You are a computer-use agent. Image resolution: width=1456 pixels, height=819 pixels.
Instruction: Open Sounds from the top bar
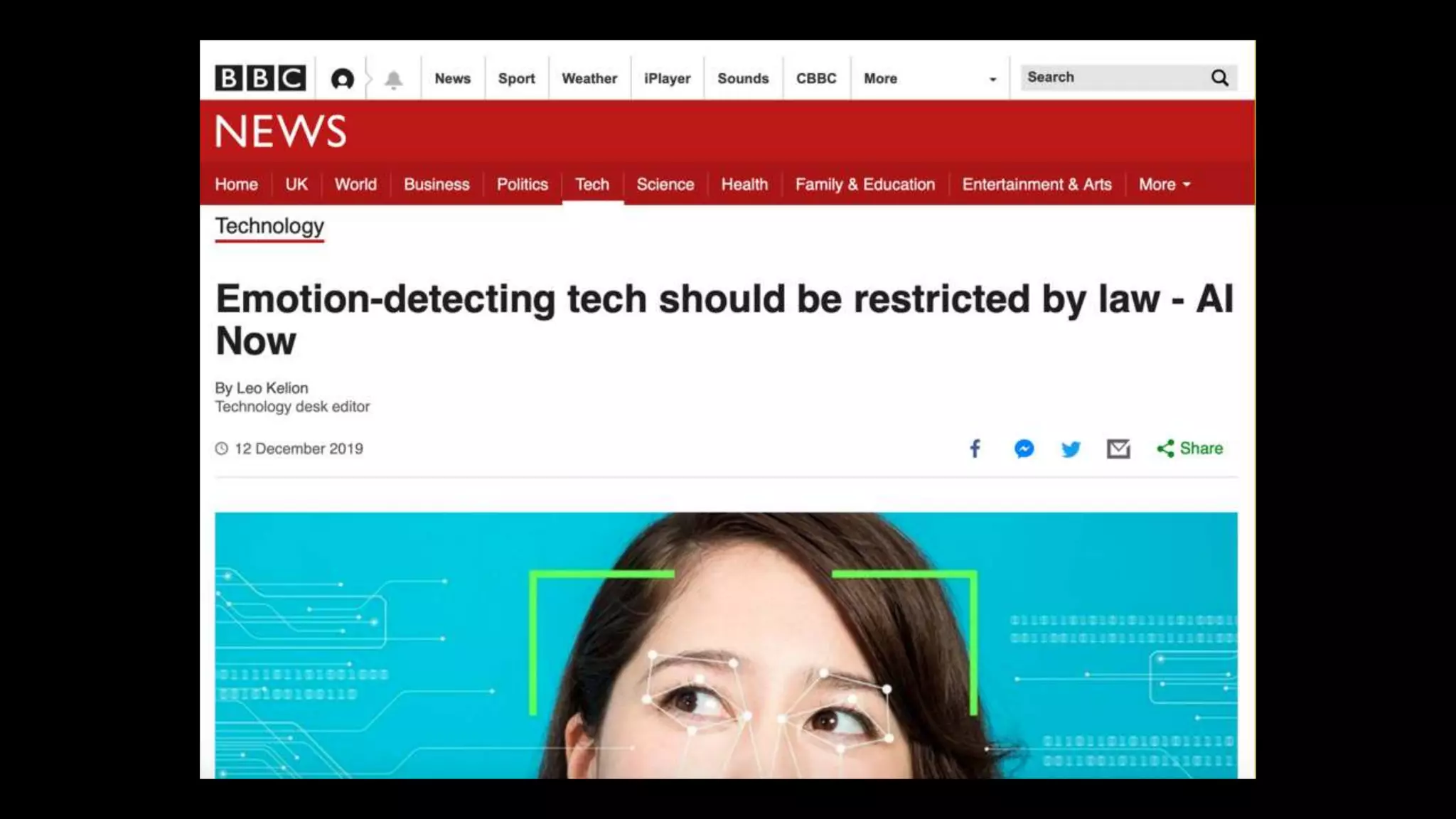743,79
